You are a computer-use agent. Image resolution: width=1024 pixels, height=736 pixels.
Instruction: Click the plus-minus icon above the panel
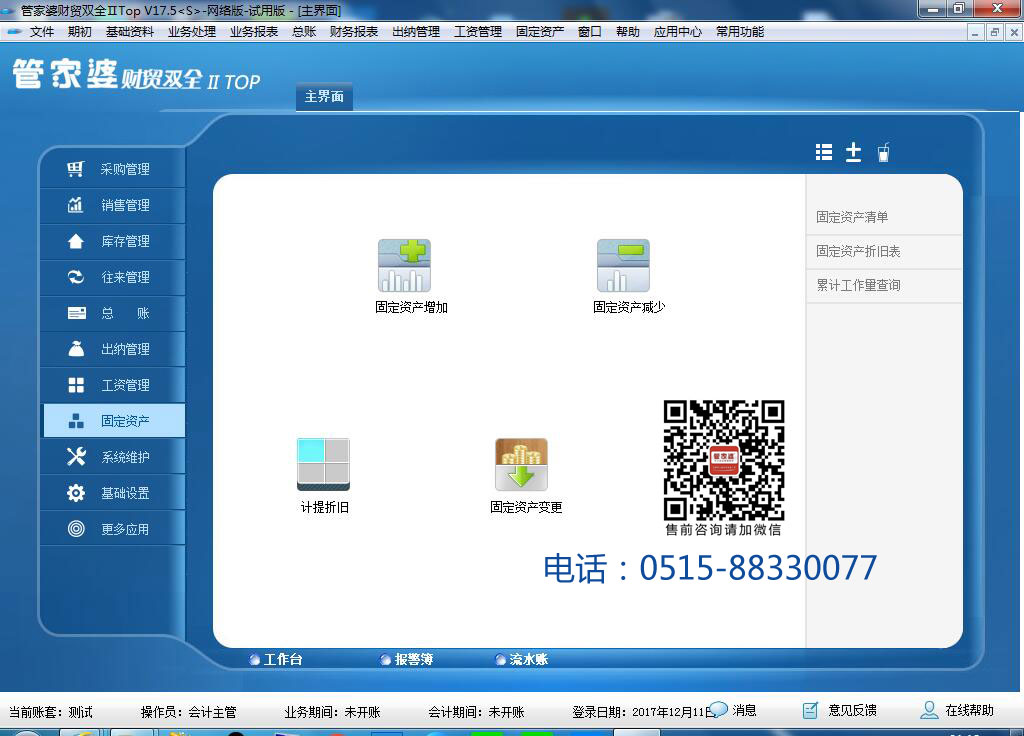[x=853, y=152]
